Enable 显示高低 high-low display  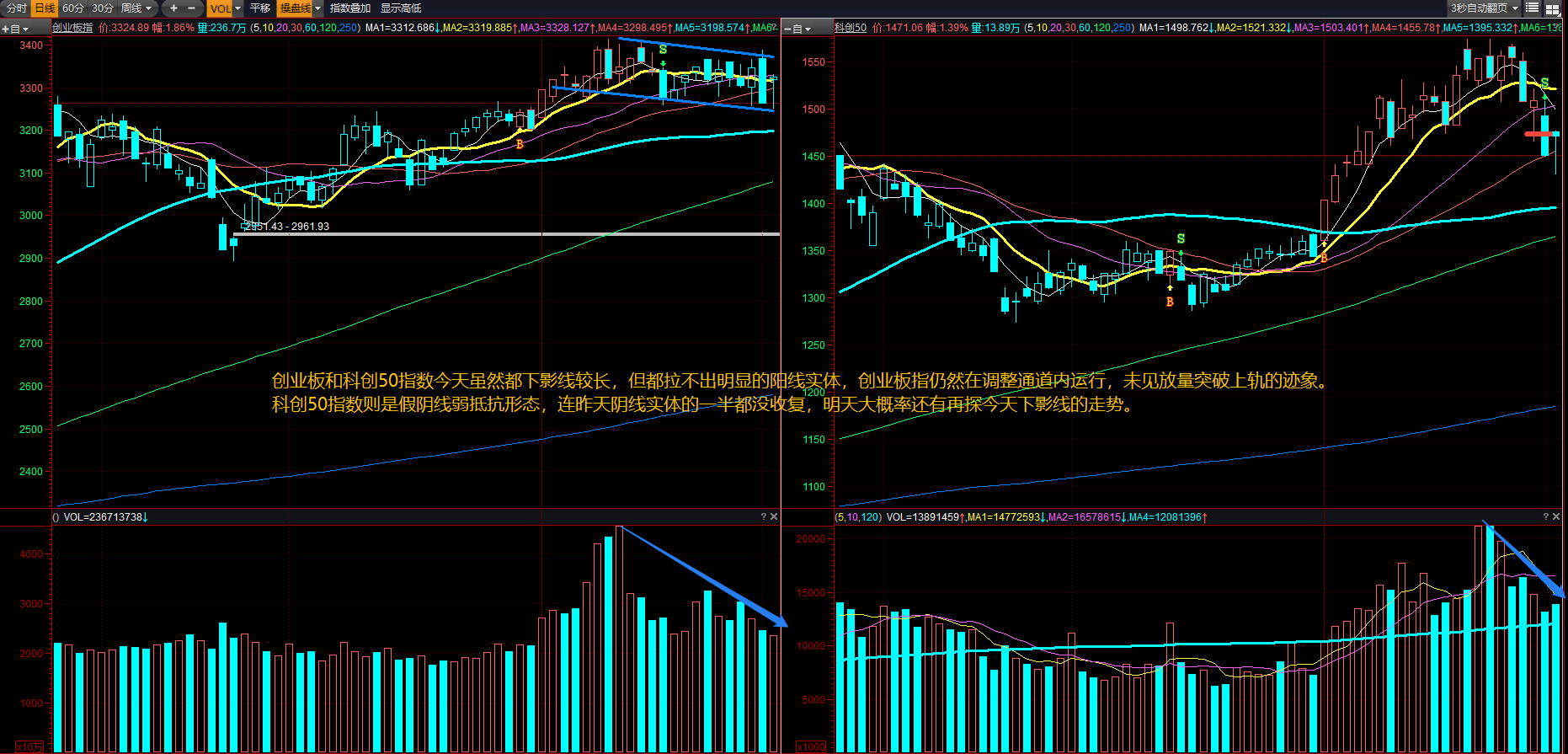401,8
